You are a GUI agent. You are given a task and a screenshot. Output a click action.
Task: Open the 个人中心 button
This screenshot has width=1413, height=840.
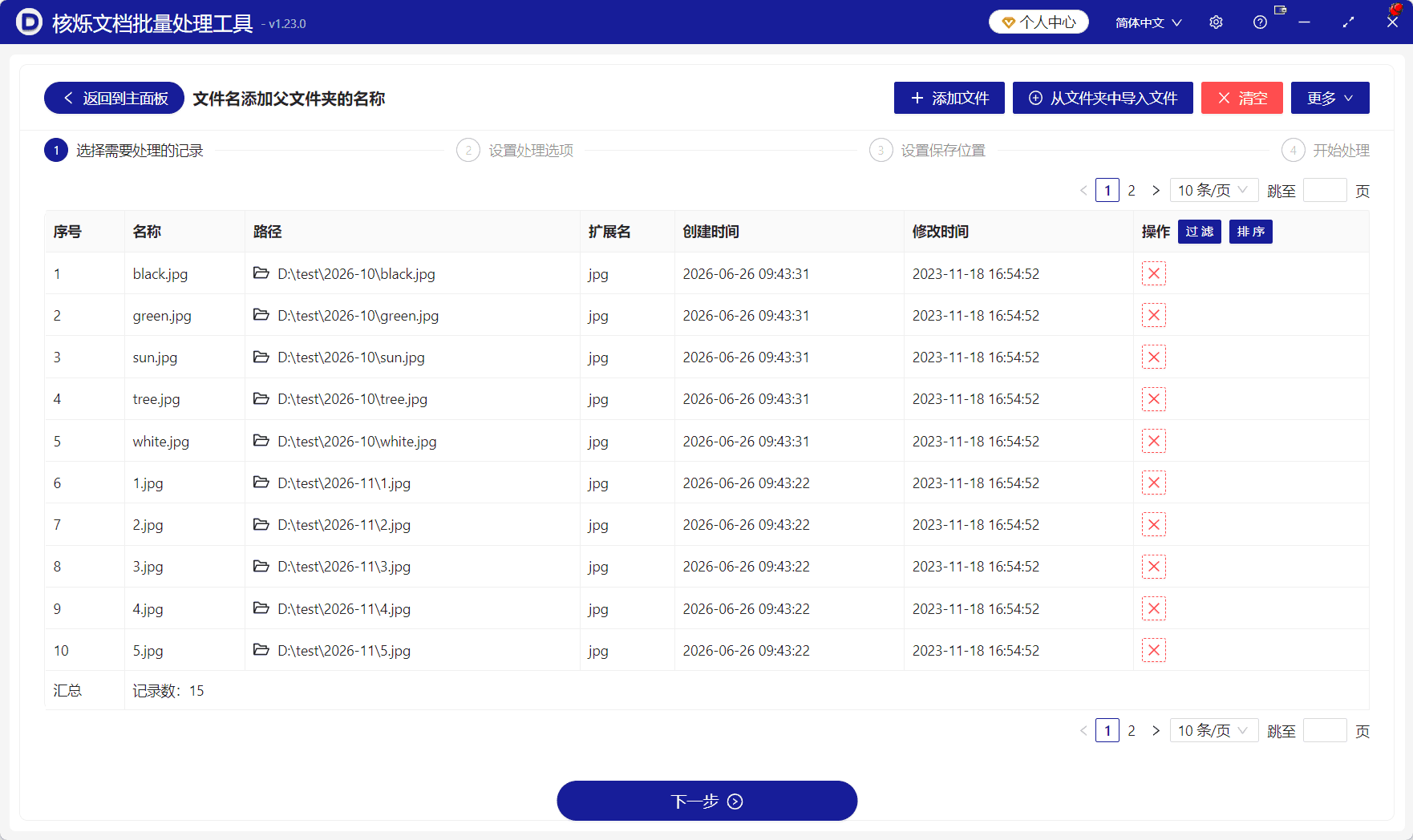1038,22
